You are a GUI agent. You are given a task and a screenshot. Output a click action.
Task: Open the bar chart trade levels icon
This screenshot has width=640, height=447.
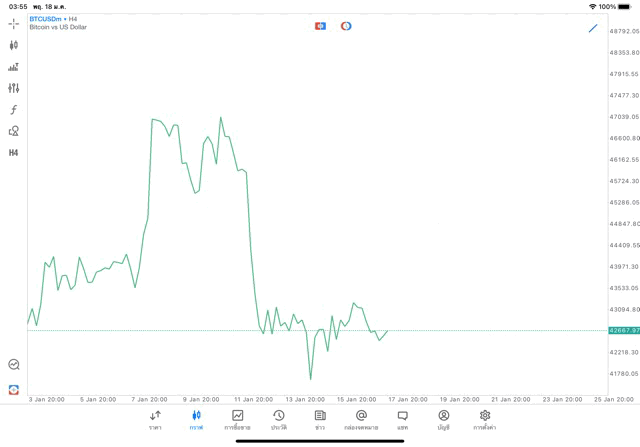[x=14, y=67]
